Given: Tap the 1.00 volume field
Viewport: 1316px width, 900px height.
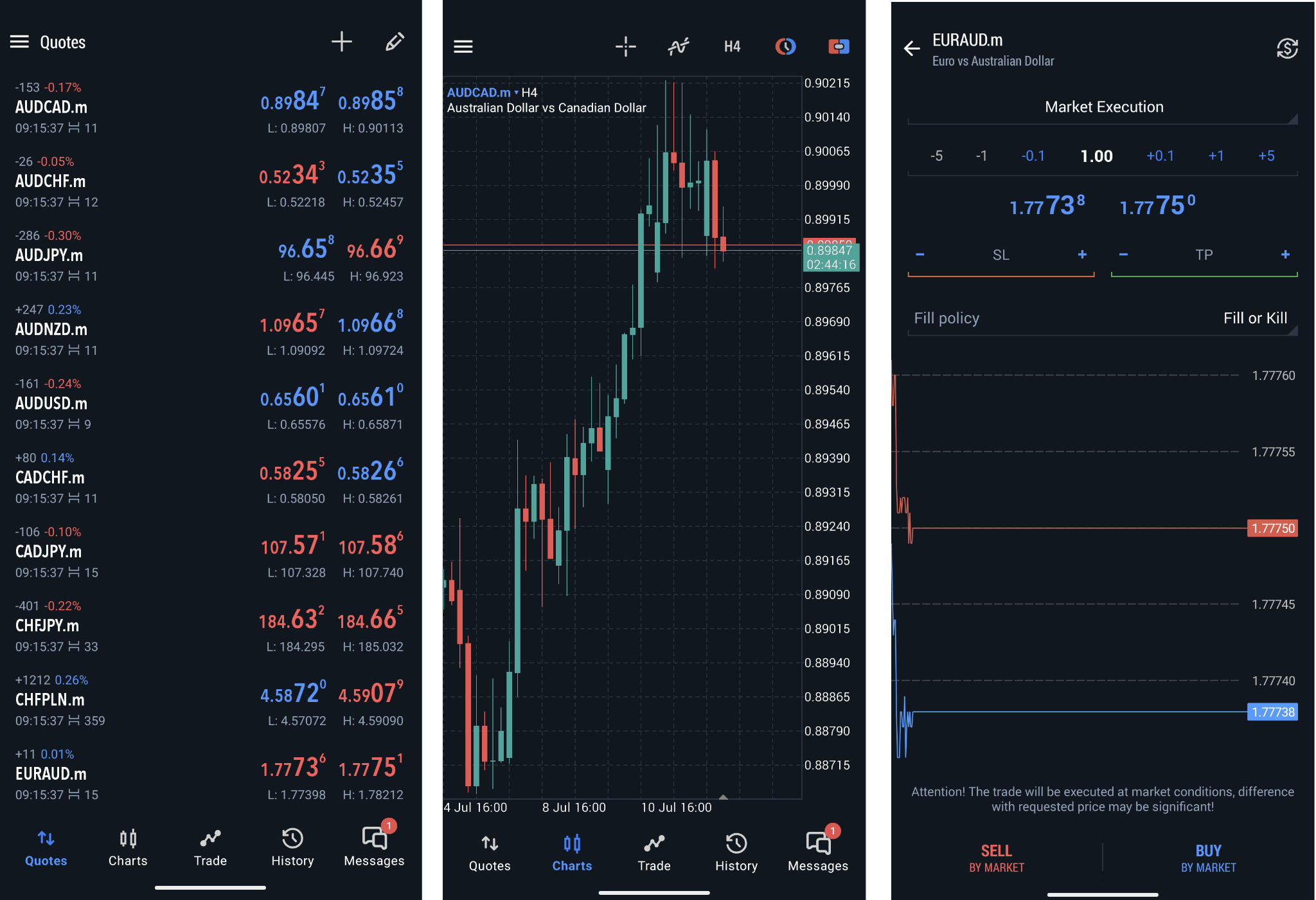Looking at the screenshot, I should (1096, 156).
